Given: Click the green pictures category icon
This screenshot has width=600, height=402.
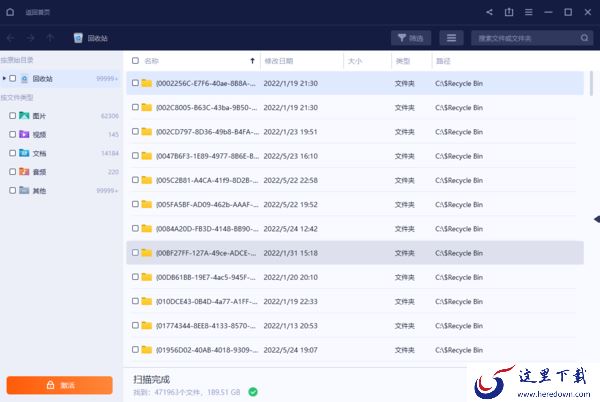Looking at the screenshot, I should click(24, 116).
